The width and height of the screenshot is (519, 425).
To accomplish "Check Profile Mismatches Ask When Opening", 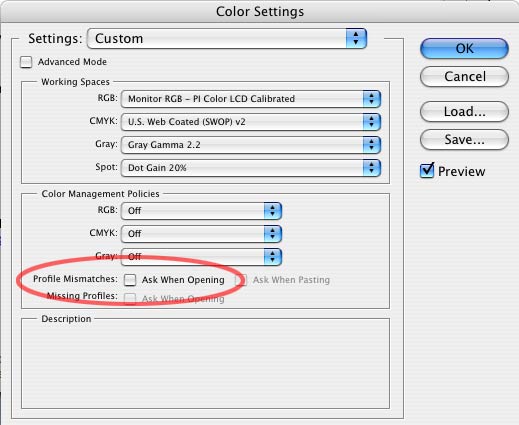I will coord(130,280).
